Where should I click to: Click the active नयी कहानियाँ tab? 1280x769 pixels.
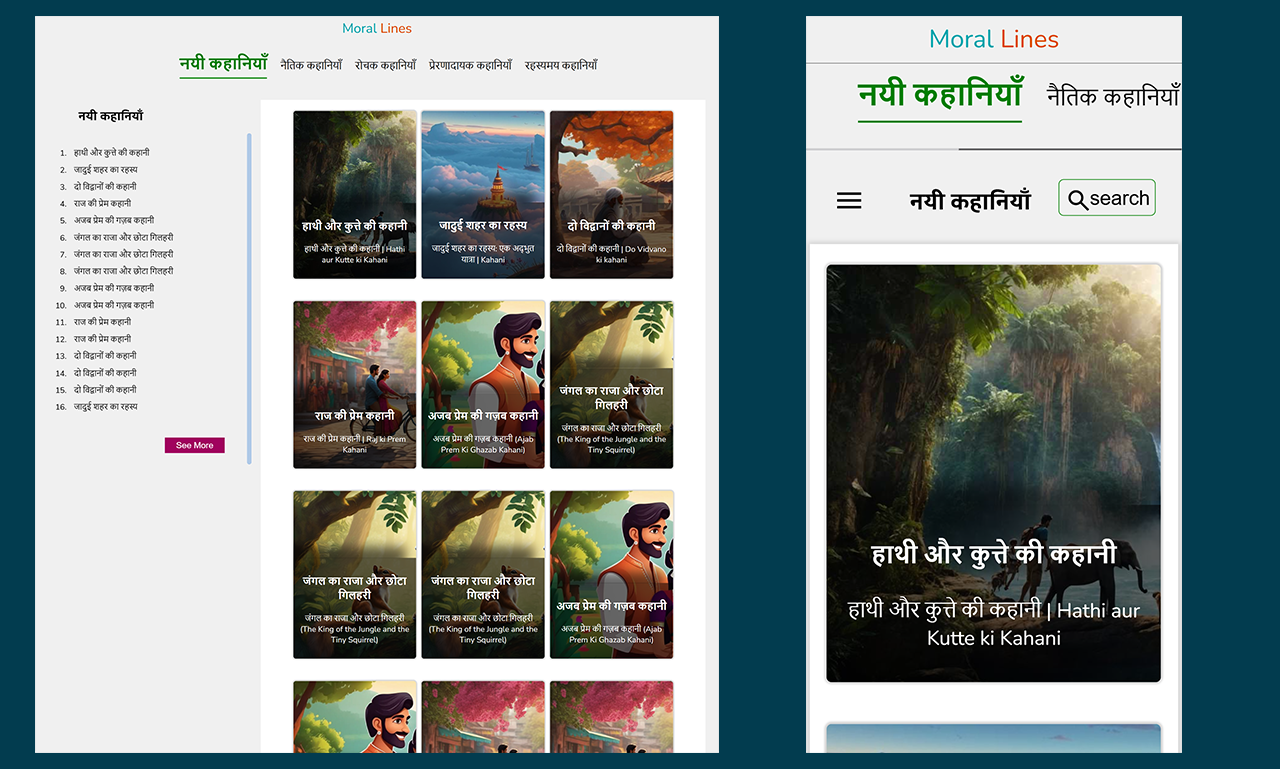(x=222, y=63)
